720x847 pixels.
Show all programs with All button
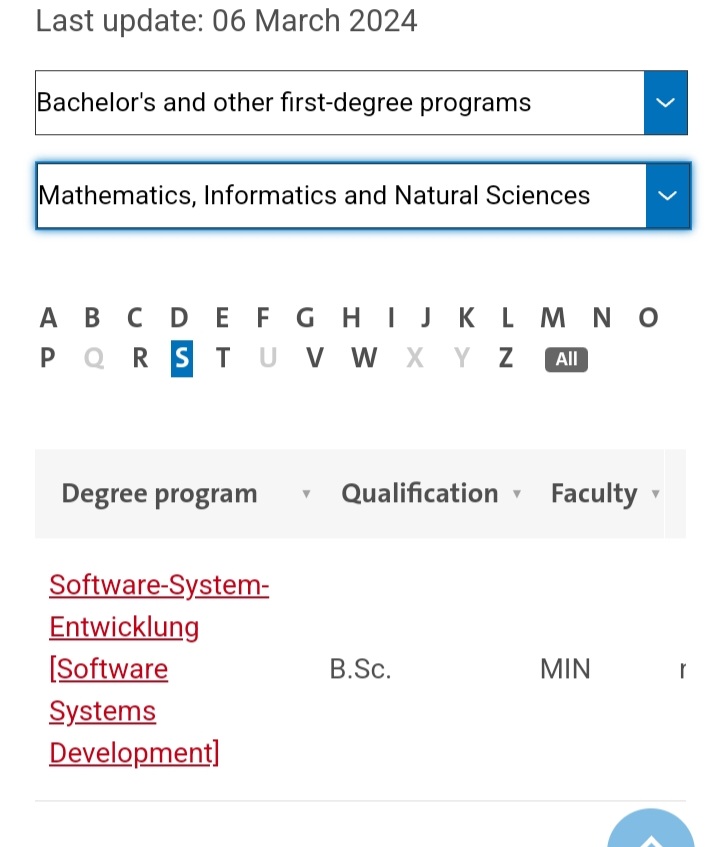(x=566, y=359)
